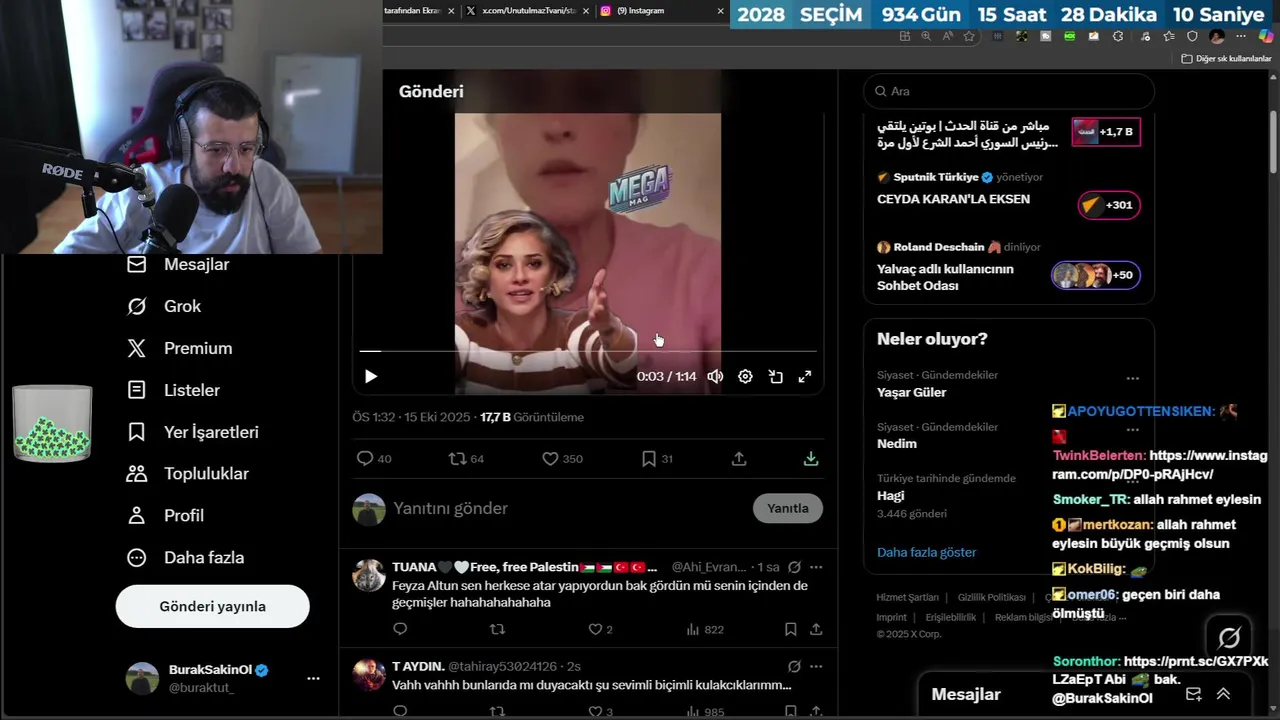
Task: Open more options for Yaşar Güler trend
Action: (x=1132, y=379)
